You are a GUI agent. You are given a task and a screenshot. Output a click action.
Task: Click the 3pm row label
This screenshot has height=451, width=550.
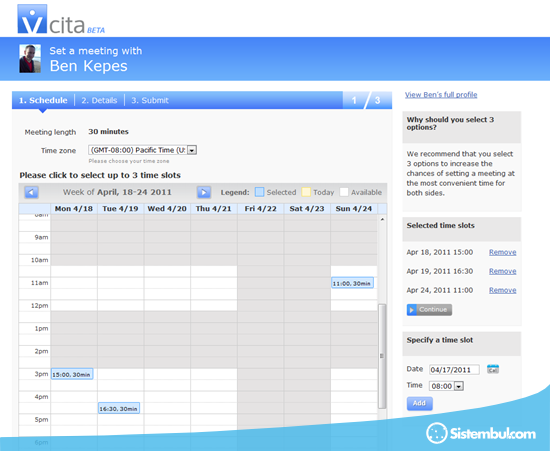[x=41, y=374]
